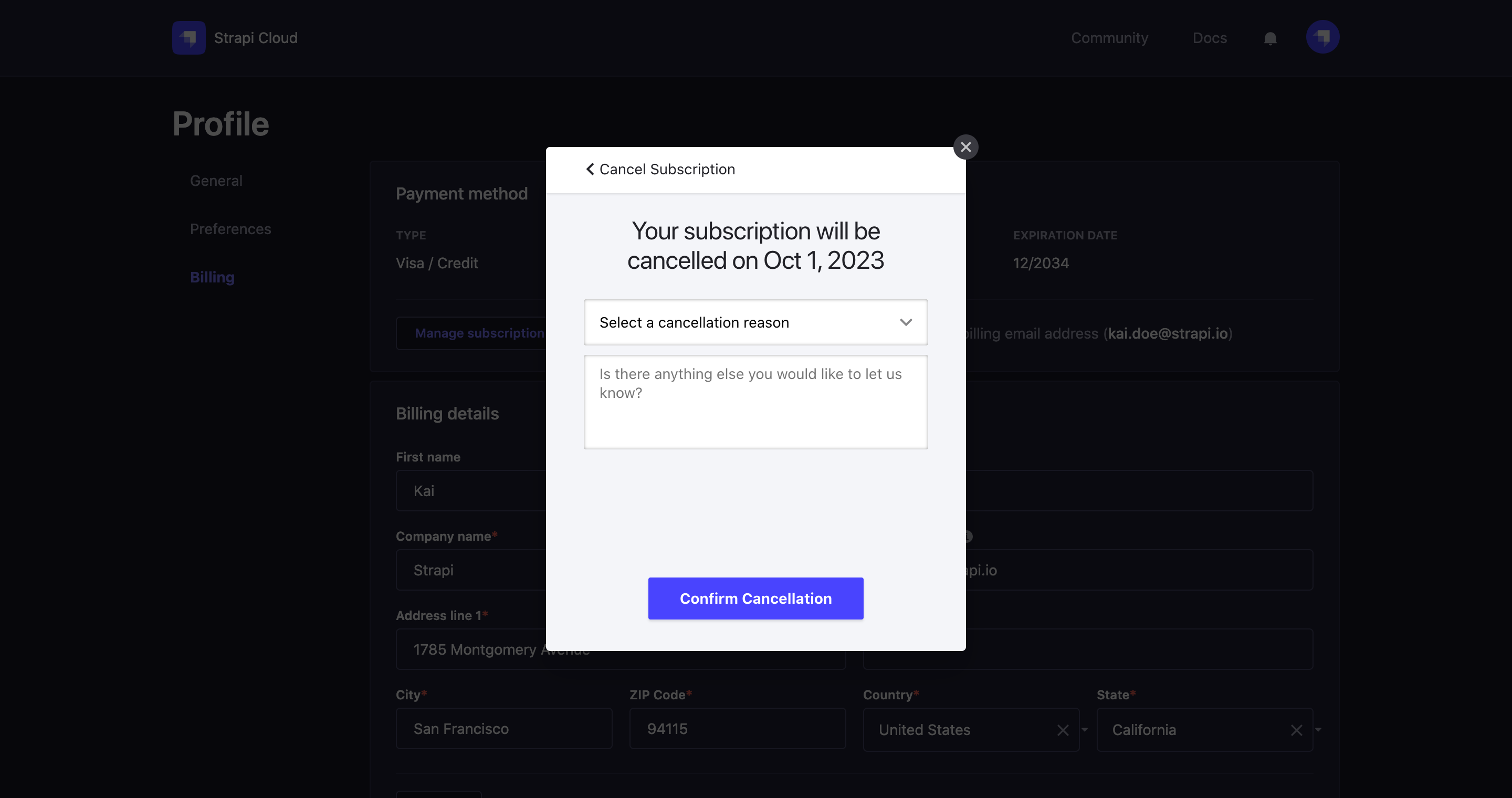Open the General profile settings tab

pos(216,181)
